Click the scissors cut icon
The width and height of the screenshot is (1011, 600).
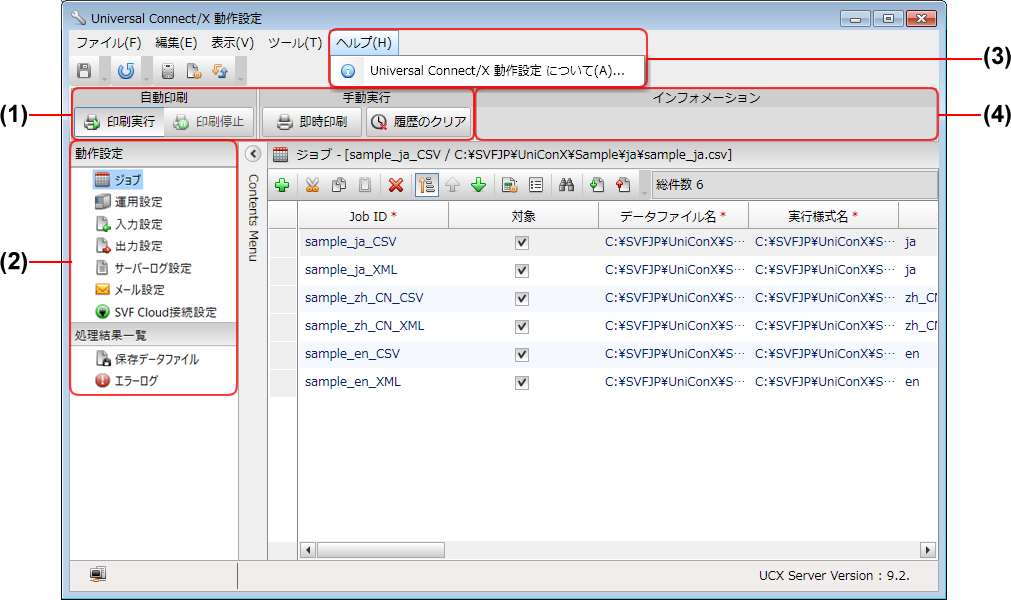point(312,185)
